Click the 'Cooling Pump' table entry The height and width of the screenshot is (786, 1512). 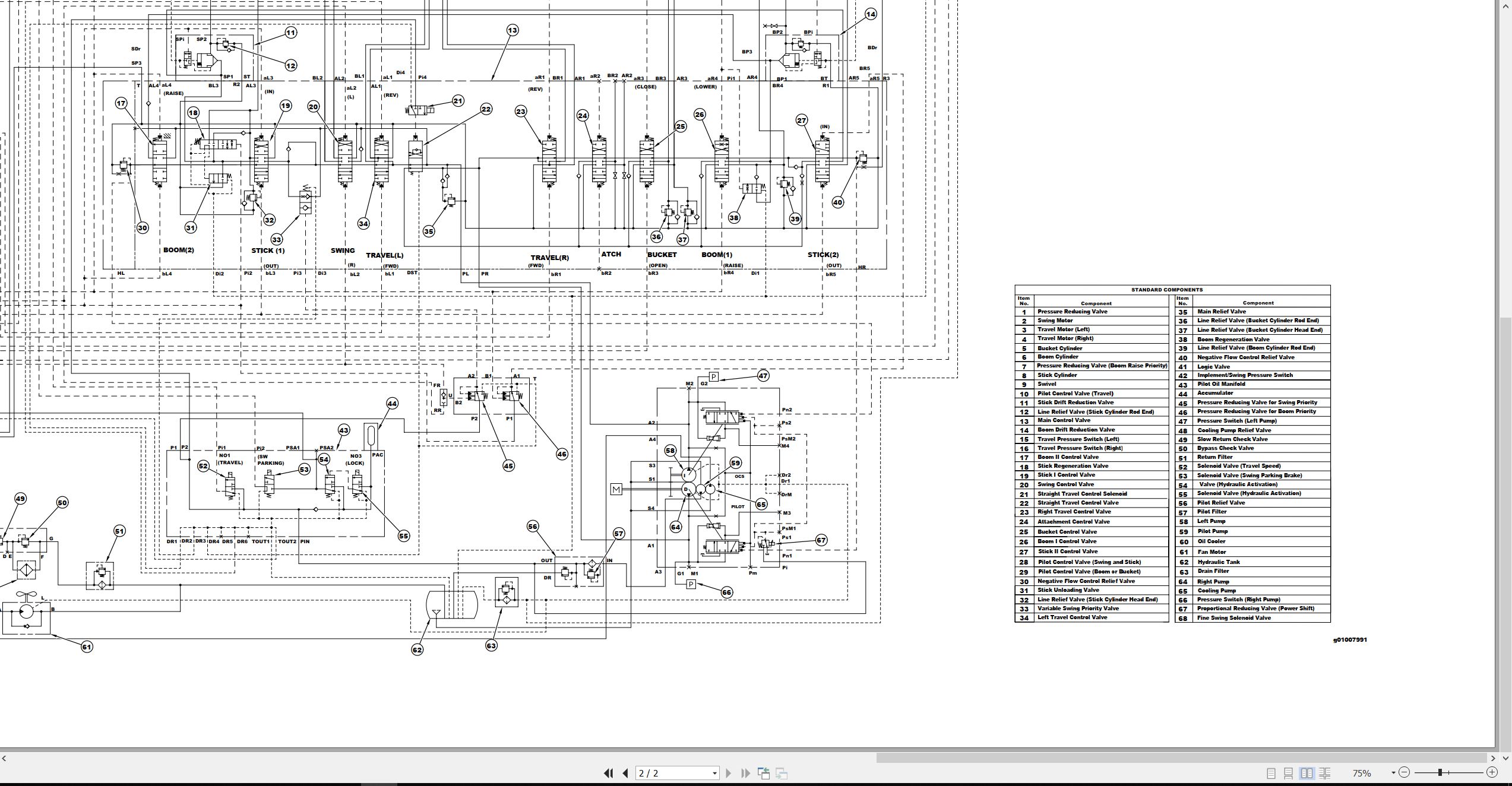pyautogui.click(x=1216, y=591)
